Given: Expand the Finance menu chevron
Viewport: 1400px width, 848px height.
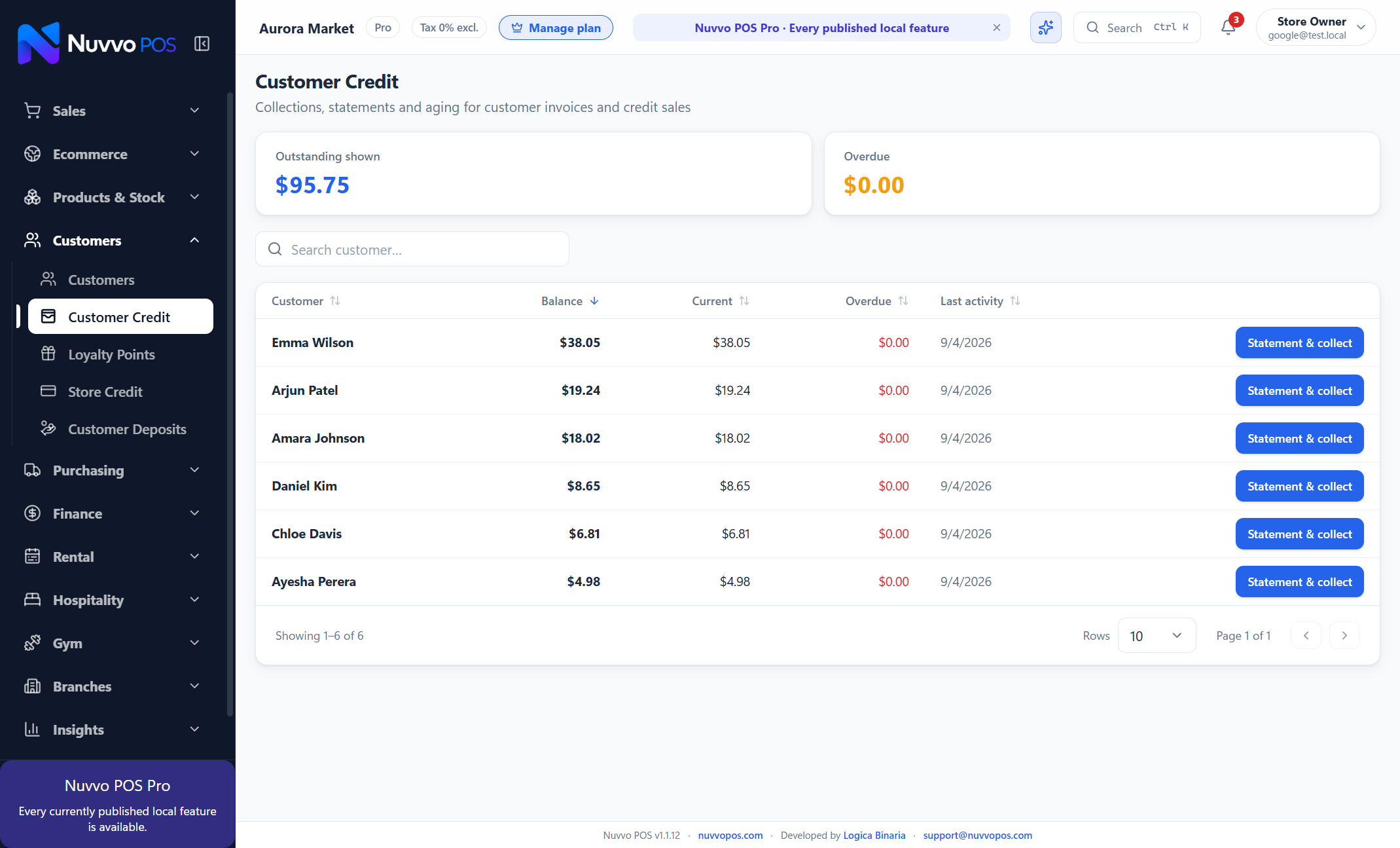Looking at the screenshot, I should coord(194,513).
